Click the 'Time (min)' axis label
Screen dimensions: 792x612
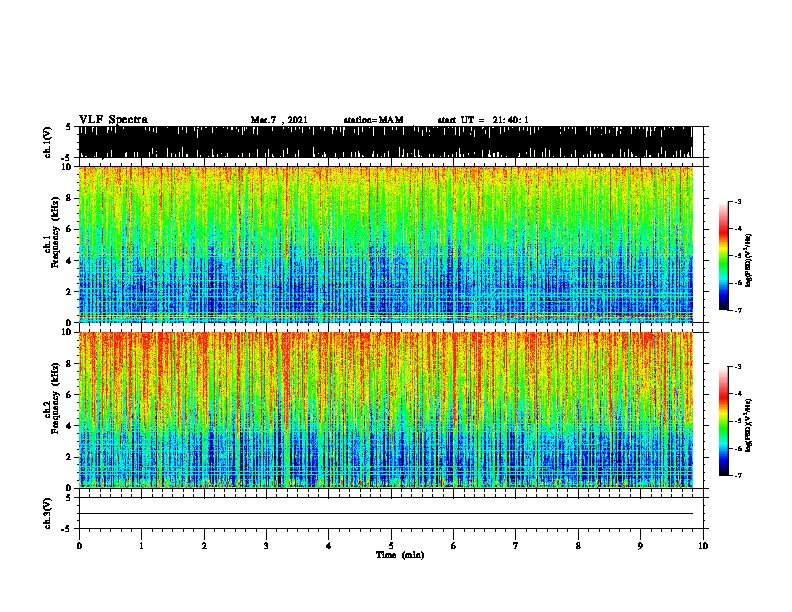coord(400,555)
